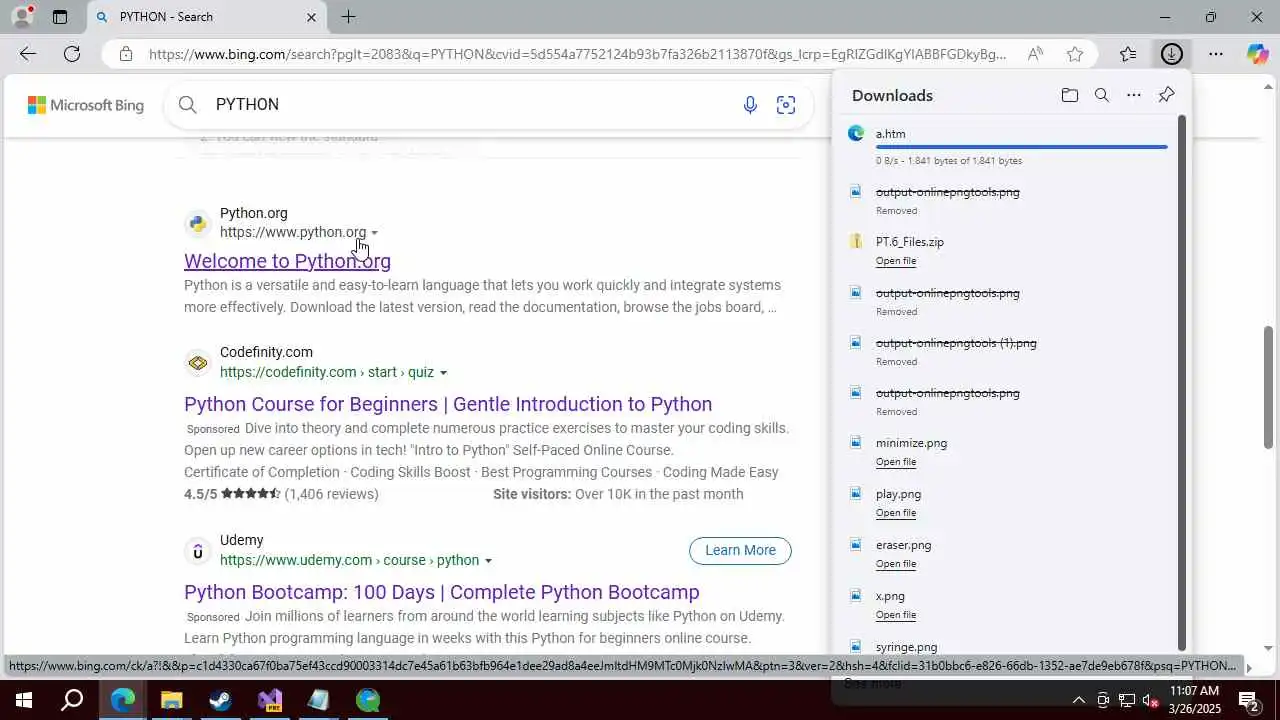Expand dropdown arrow next to python.org URL

pyautogui.click(x=375, y=233)
